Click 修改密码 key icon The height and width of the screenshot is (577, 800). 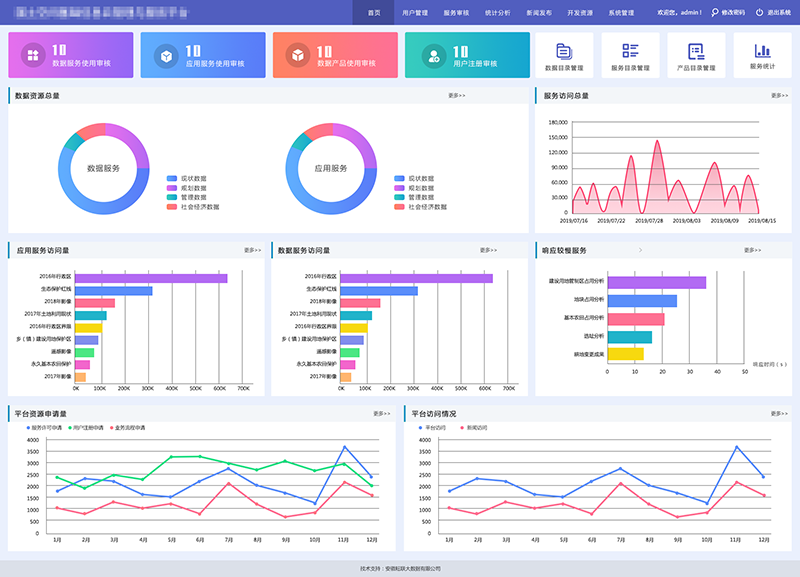click(715, 12)
